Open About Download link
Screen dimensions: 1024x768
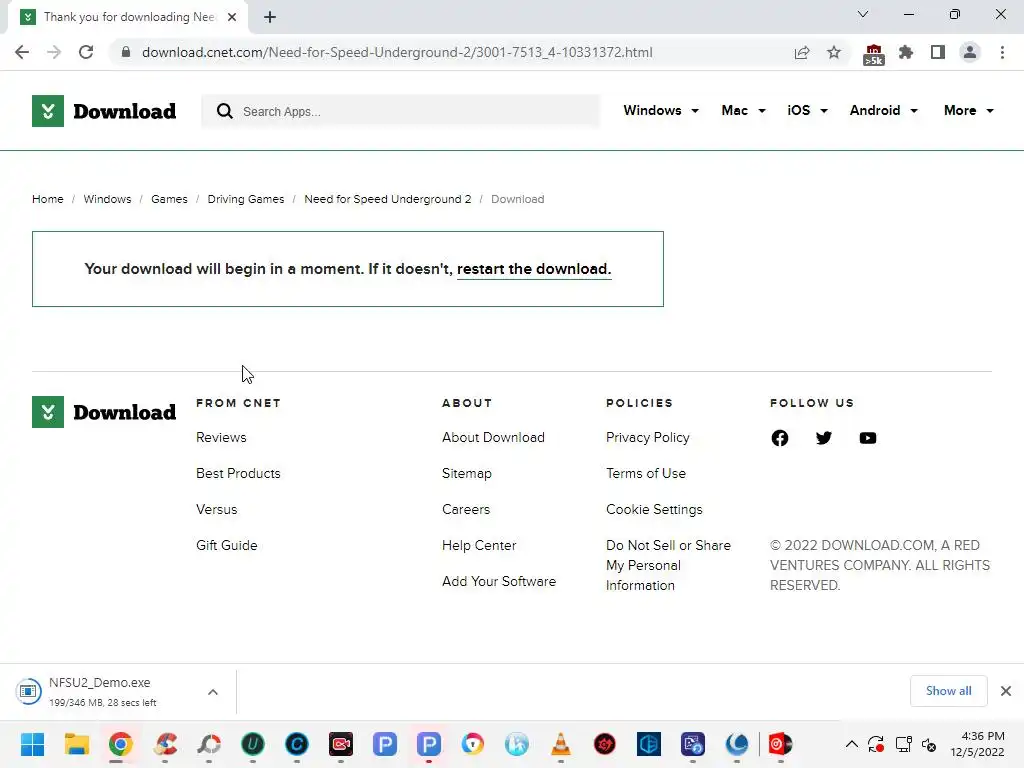tap(493, 438)
